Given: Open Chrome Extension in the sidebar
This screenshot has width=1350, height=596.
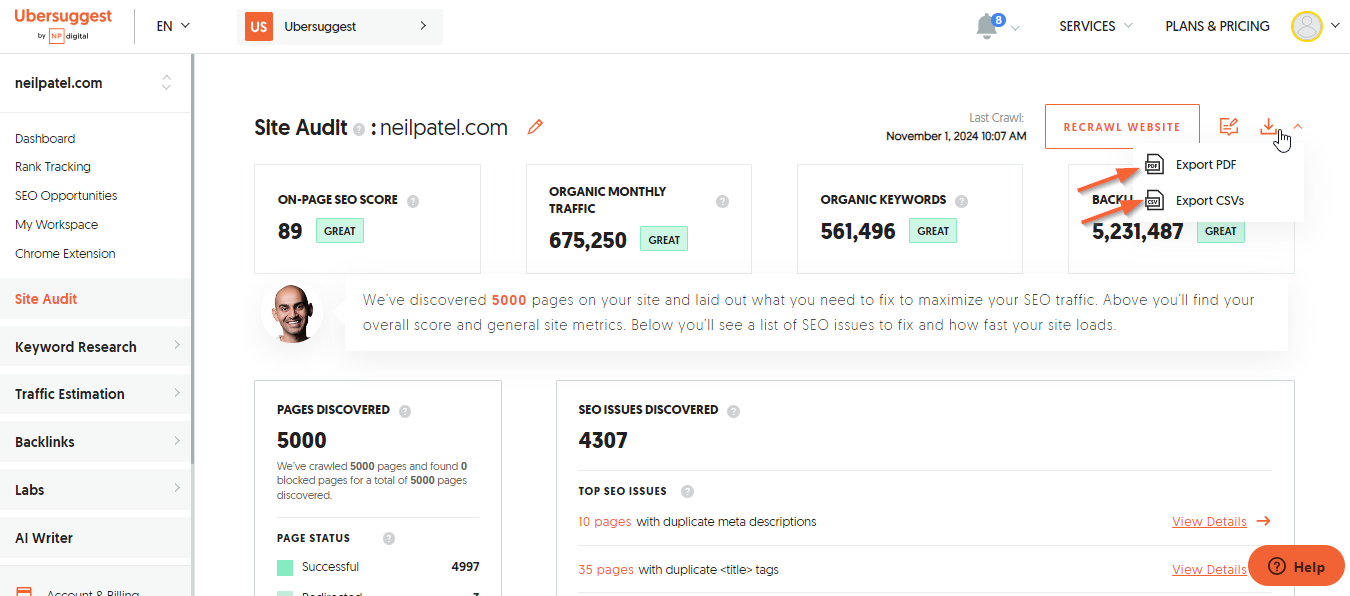Looking at the screenshot, I should point(65,254).
